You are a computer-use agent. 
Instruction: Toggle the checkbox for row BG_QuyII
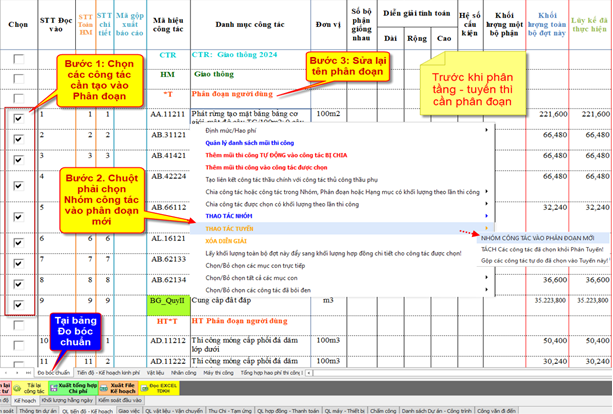coord(19,304)
